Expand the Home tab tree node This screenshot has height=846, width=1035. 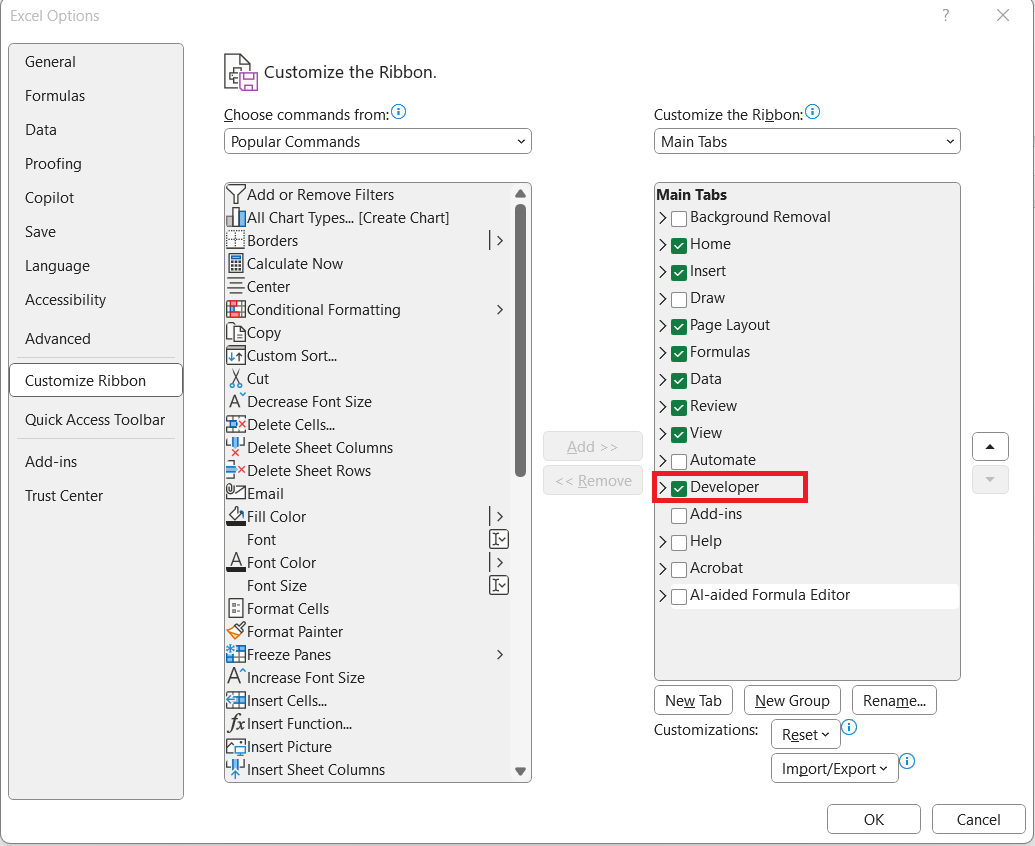click(x=663, y=245)
